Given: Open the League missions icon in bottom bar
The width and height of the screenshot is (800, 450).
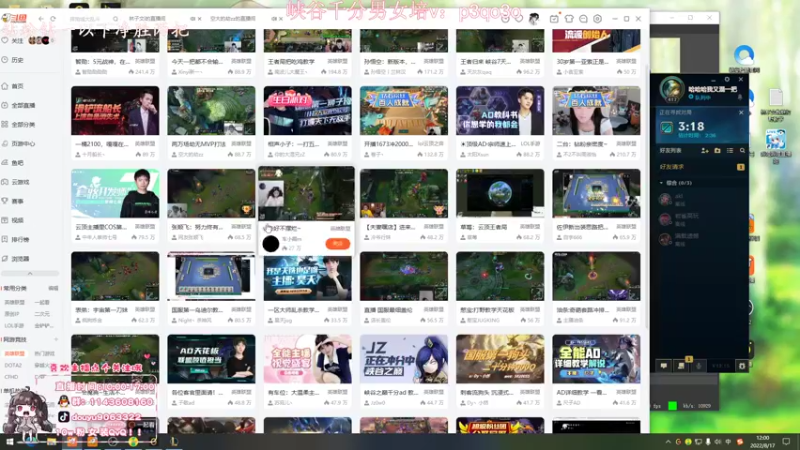Looking at the screenshot, I should (681, 366).
